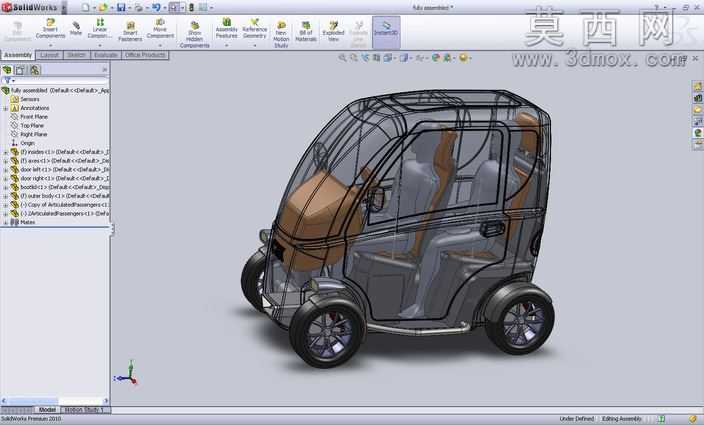Open dropdown arrow under Insert Components
The width and height of the screenshot is (704, 425).
pyautogui.click(x=50, y=45)
